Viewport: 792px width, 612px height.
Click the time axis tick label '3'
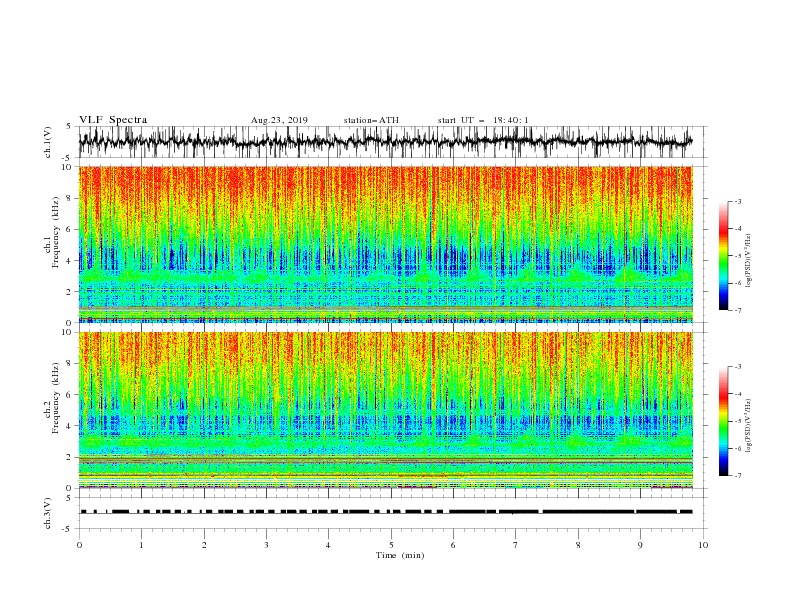tap(266, 545)
